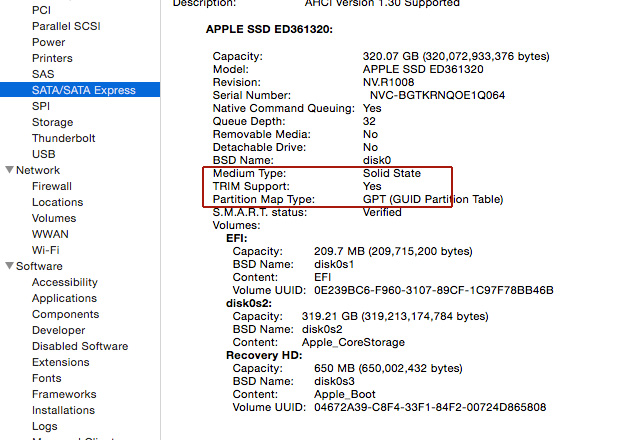Select PCI in the sidebar
The height and width of the screenshot is (440, 634).
41,10
